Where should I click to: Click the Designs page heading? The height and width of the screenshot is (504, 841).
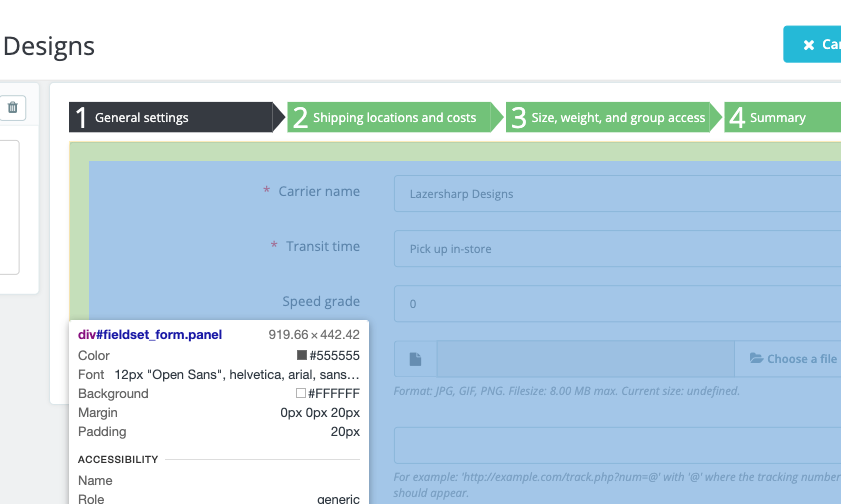pyautogui.click(x=49, y=46)
